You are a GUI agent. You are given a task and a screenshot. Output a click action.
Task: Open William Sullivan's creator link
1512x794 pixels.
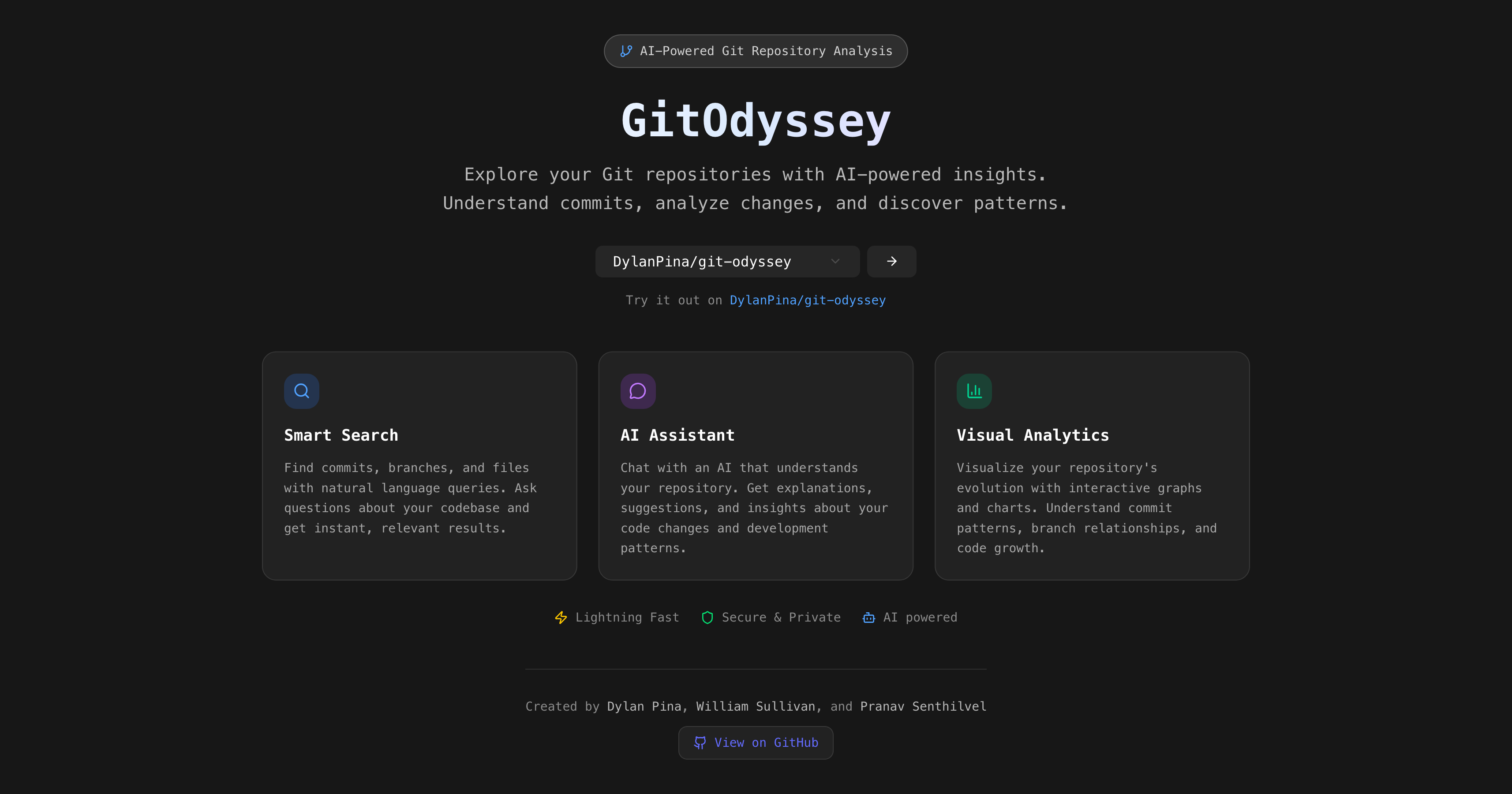756,707
